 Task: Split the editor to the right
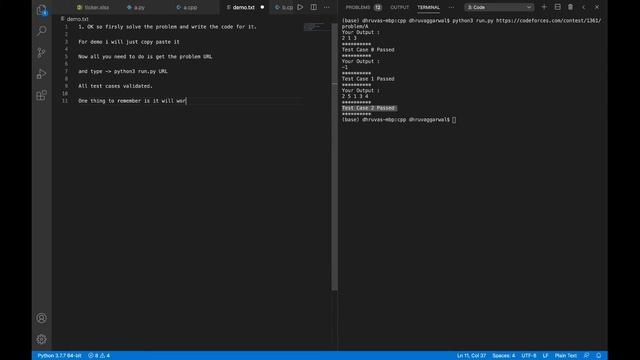pyautogui.click(x=313, y=7)
